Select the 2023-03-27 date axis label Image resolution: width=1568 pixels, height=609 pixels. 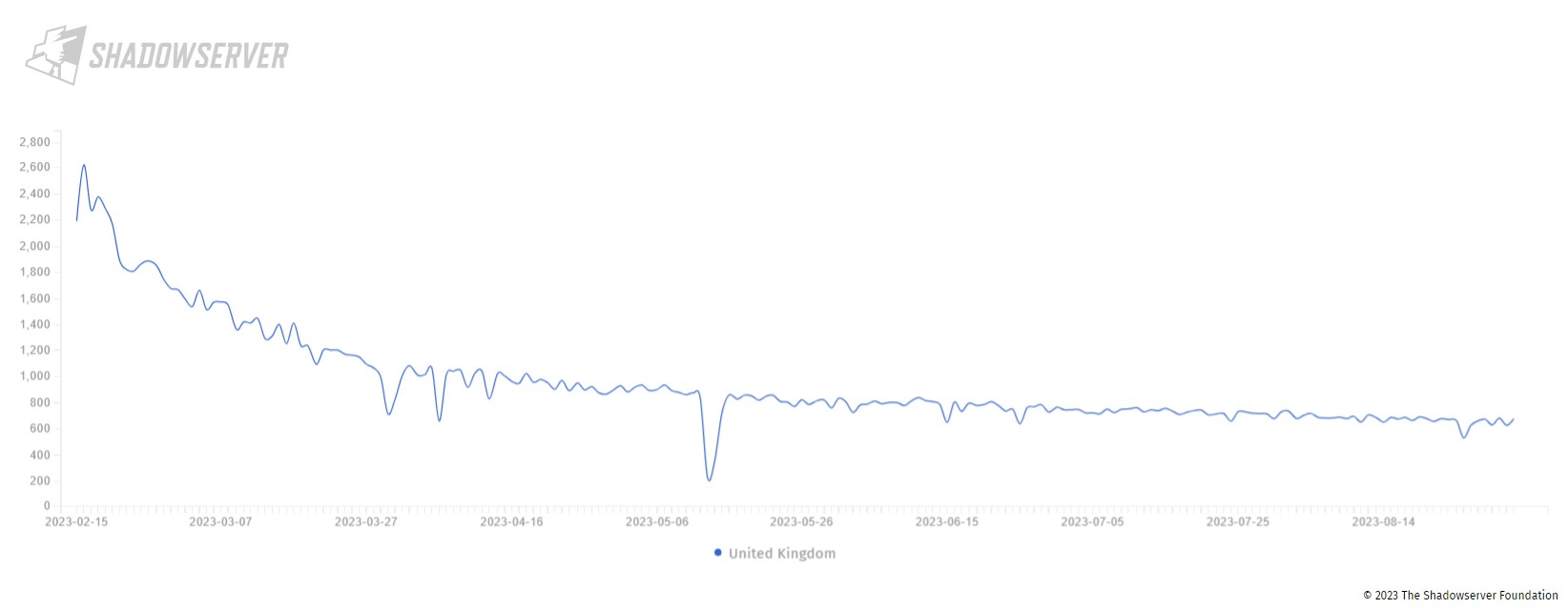pos(365,522)
